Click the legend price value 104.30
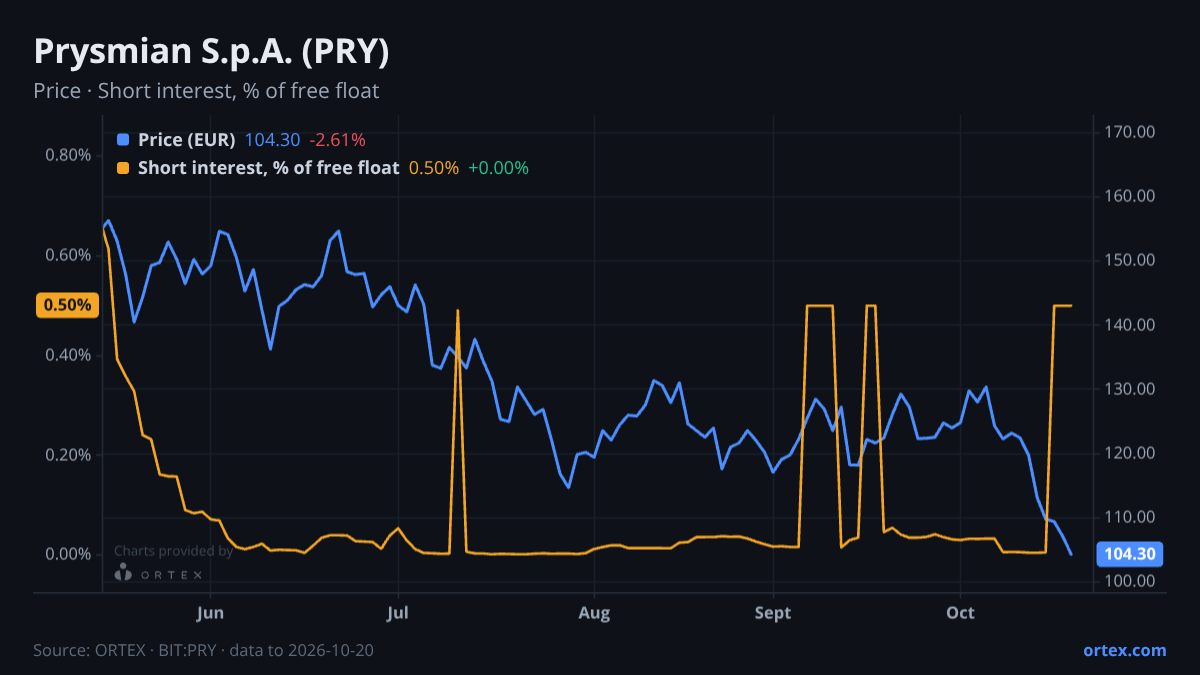Screen dimensions: 1200x675 click(x=271, y=140)
